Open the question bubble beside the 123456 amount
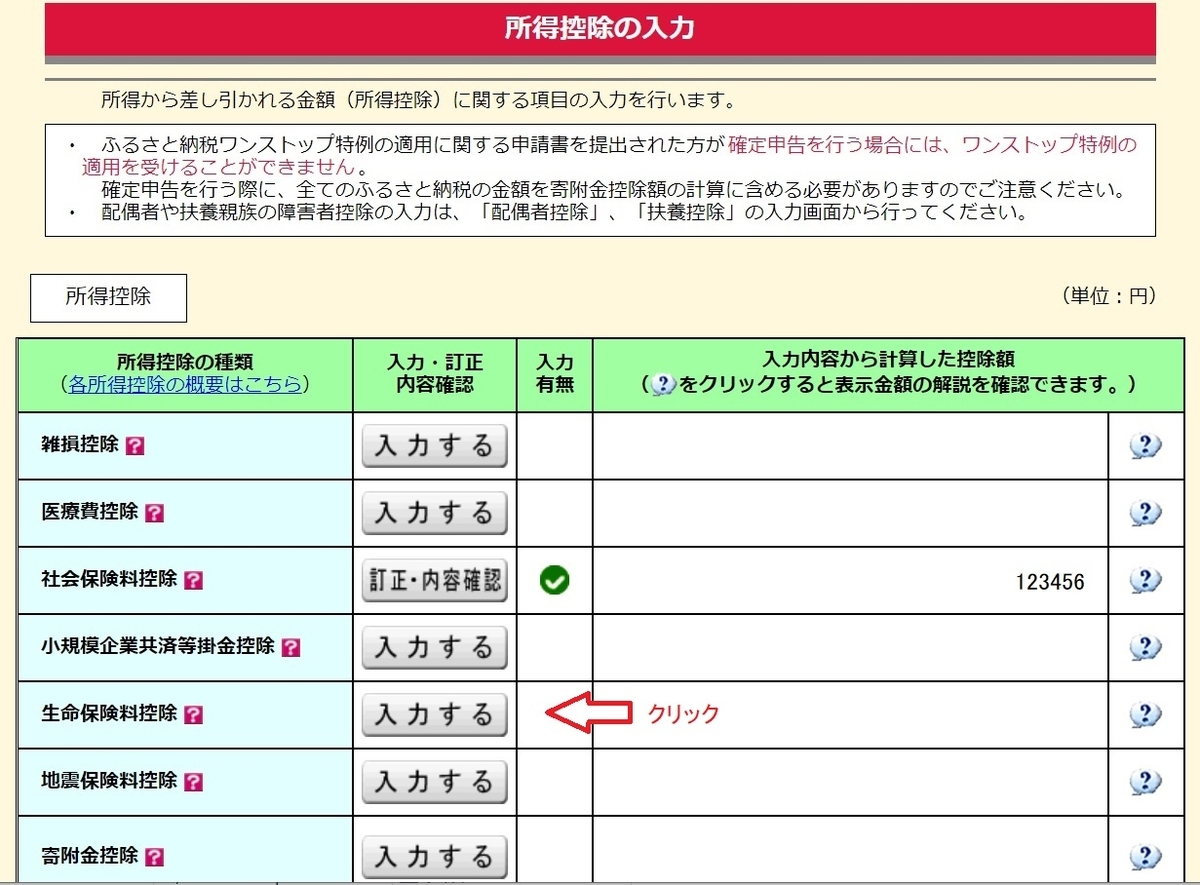Image resolution: width=1200 pixels, height=885 pixels. 1146,580
